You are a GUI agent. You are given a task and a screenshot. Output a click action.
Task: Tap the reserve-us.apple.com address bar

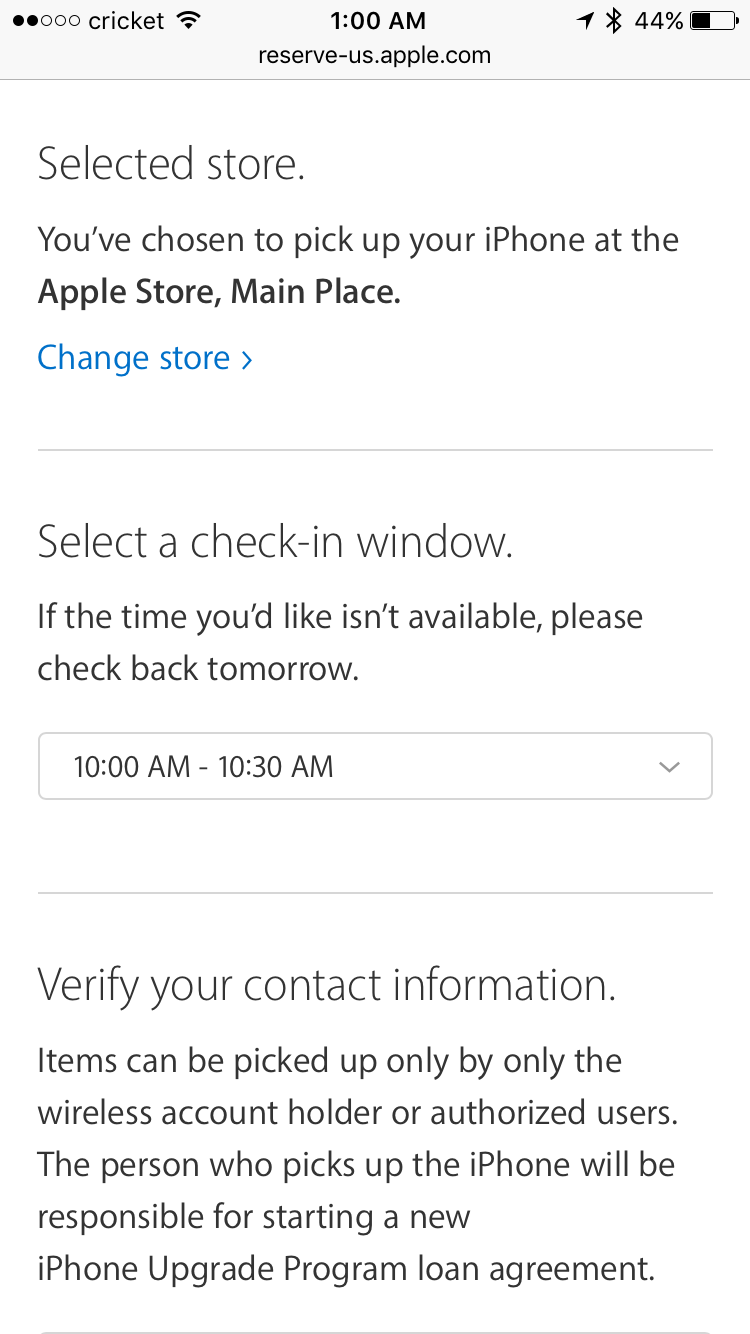click(375, 55)
